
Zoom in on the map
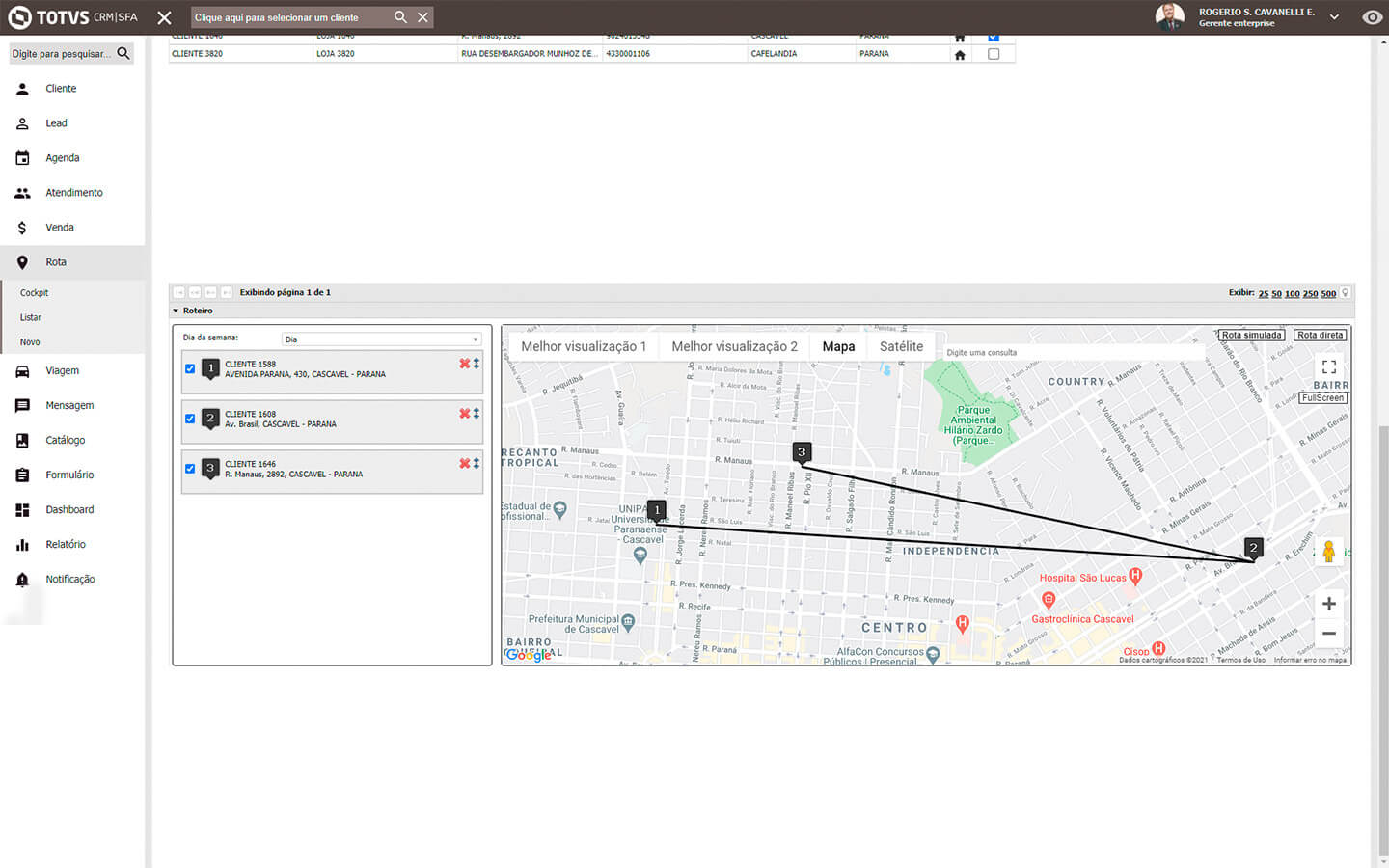point(1328,604)
